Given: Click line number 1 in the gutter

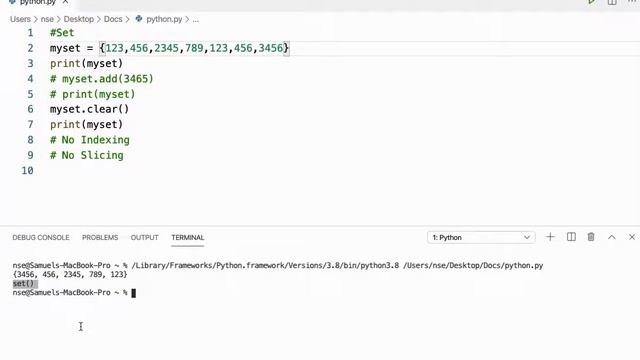Looking at the screenshot, I should [31, 33].
